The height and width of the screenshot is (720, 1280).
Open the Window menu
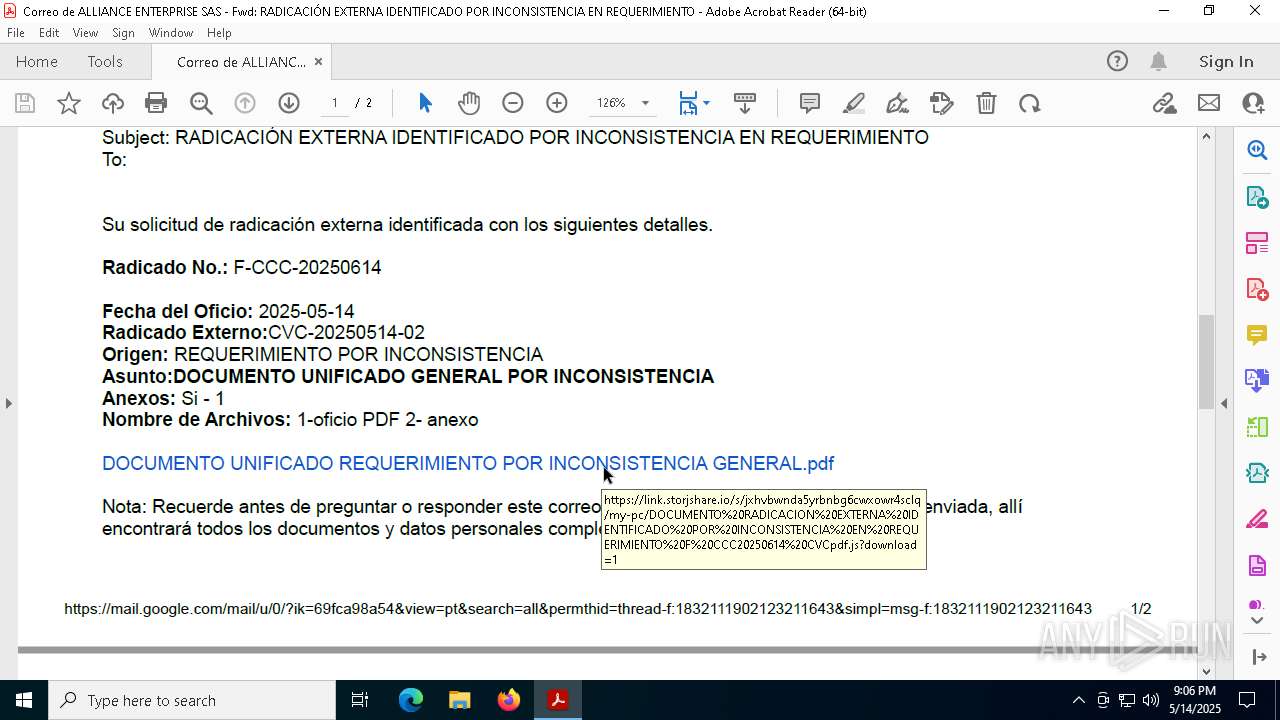tap(171, 33)
